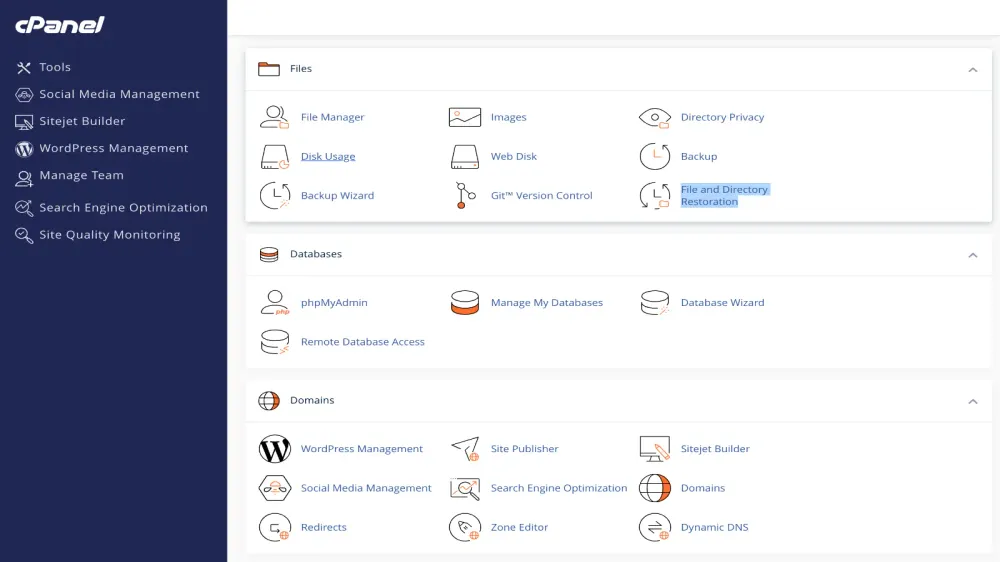Open Sitejet Builder icon in Domains section
The width and height of the screenshot is (1000, 562).
[655, 448]
